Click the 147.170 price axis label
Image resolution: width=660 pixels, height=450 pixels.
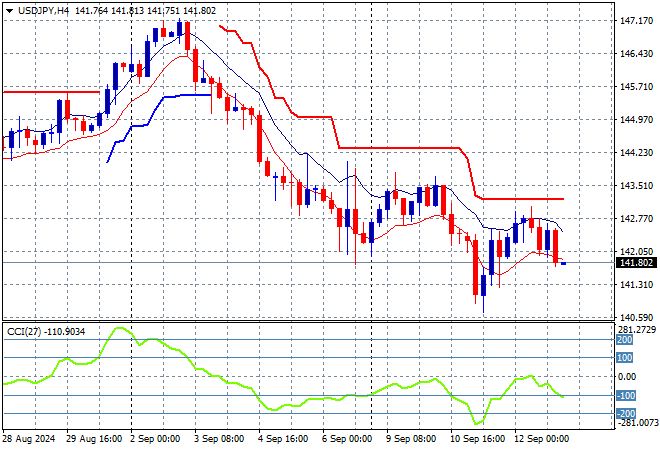tap(635, 20)
